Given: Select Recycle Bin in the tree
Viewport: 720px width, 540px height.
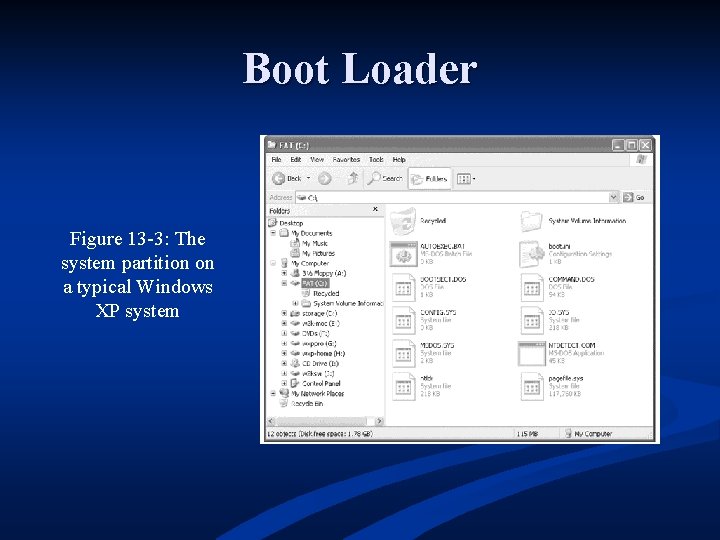Looking at the screenshot, I should tap(307, 404).
